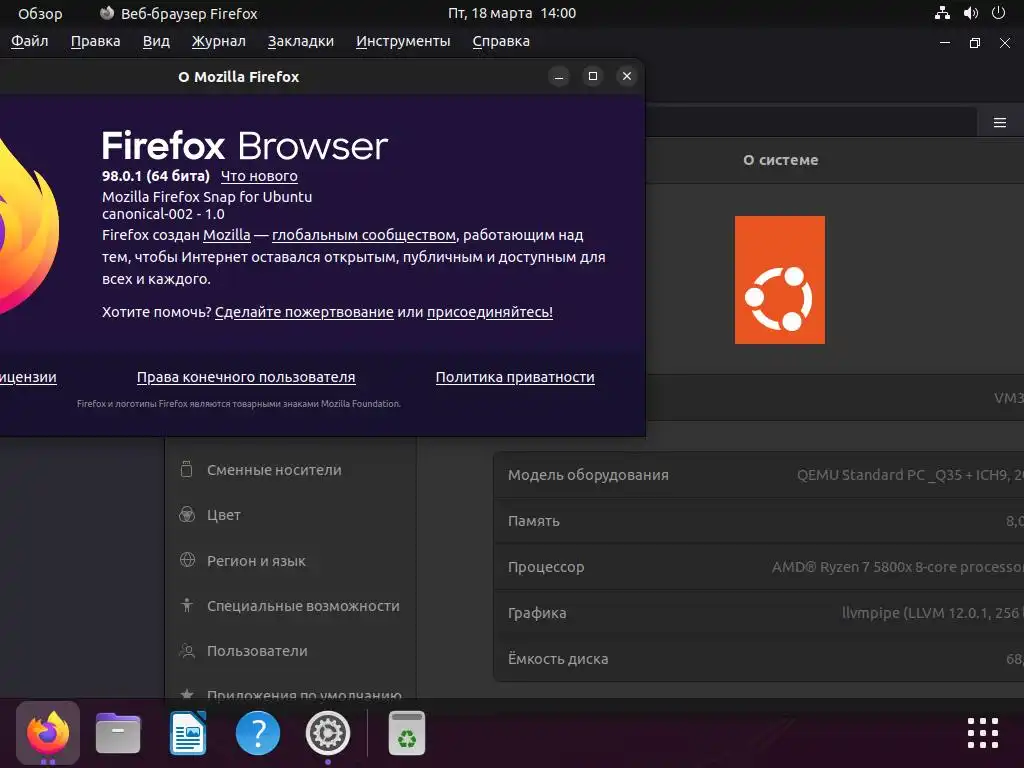This screenshot has height=768, width=1024.
Task: Click version text 98.0.1 (64 бита)
Action: pyautogui.click(x=155, y=176)
